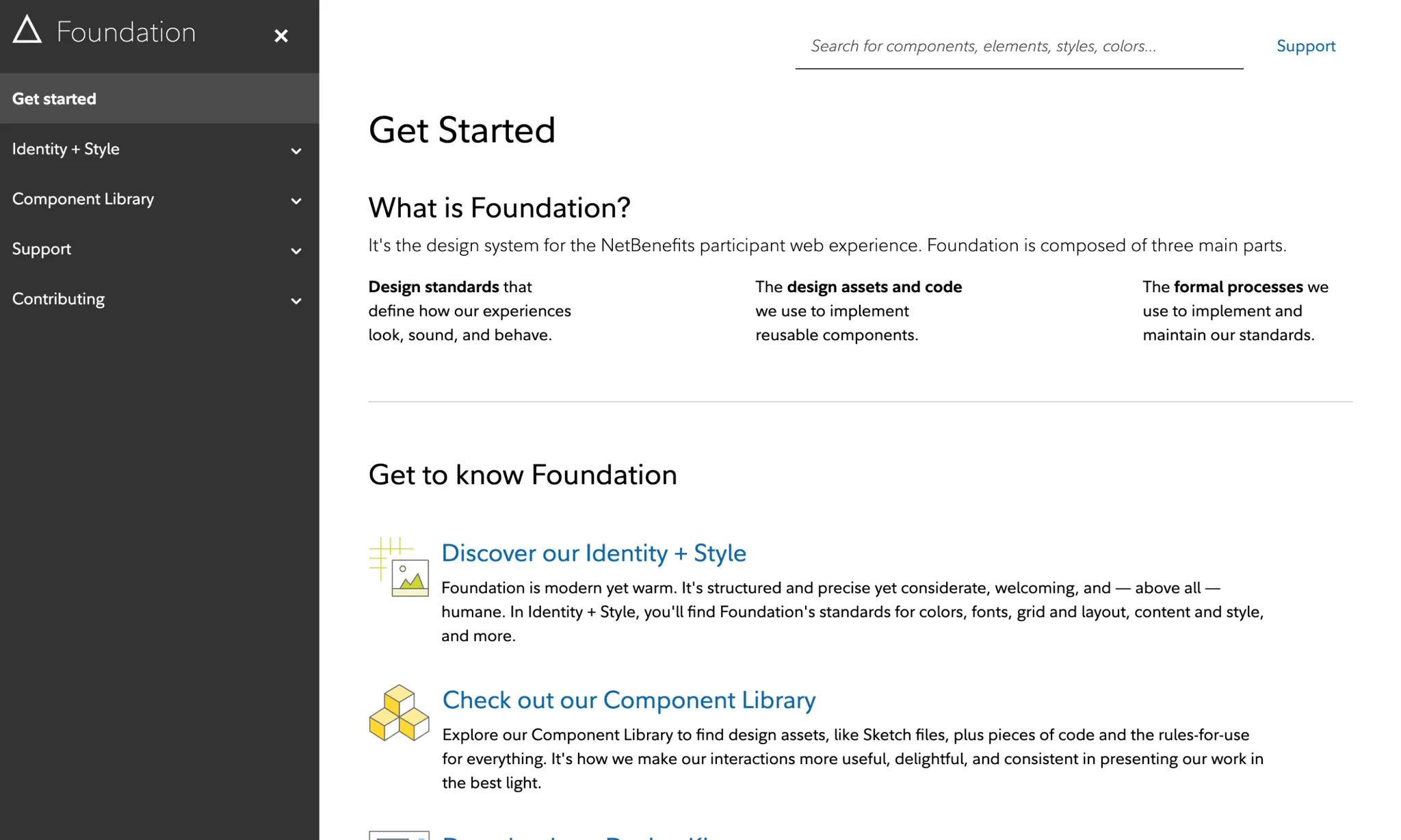This screenshot has width=1401, height=840.
Task: Close the sidebar with the X icon
Action: 281,36
